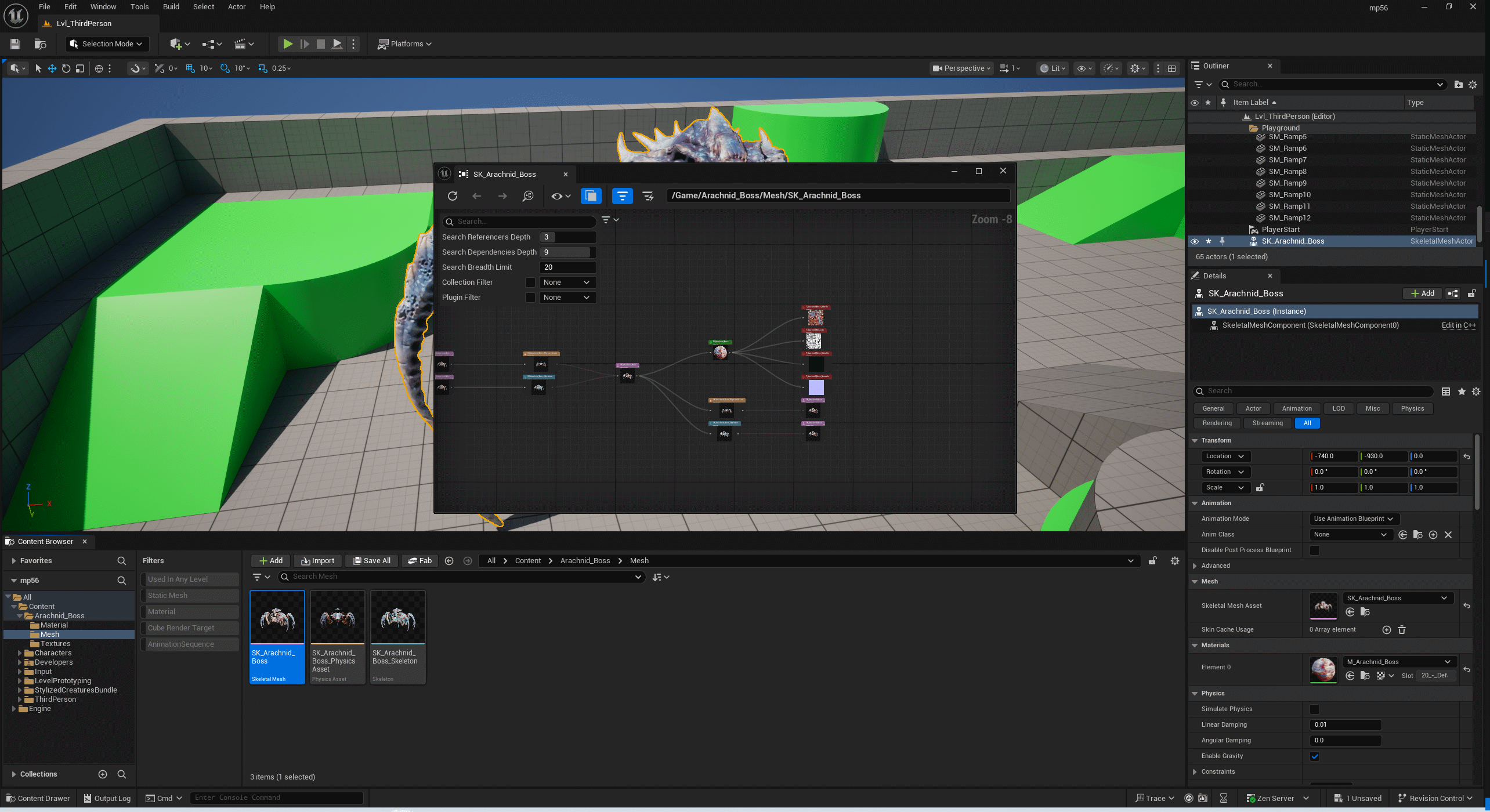The height and width of the screenshot is (812, 1490).
Task: Select the rotate transform tool
Action: [x=66, y=68]
